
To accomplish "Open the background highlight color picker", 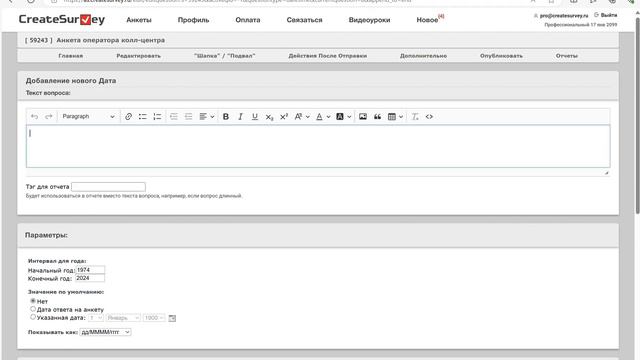I will 343,117.
